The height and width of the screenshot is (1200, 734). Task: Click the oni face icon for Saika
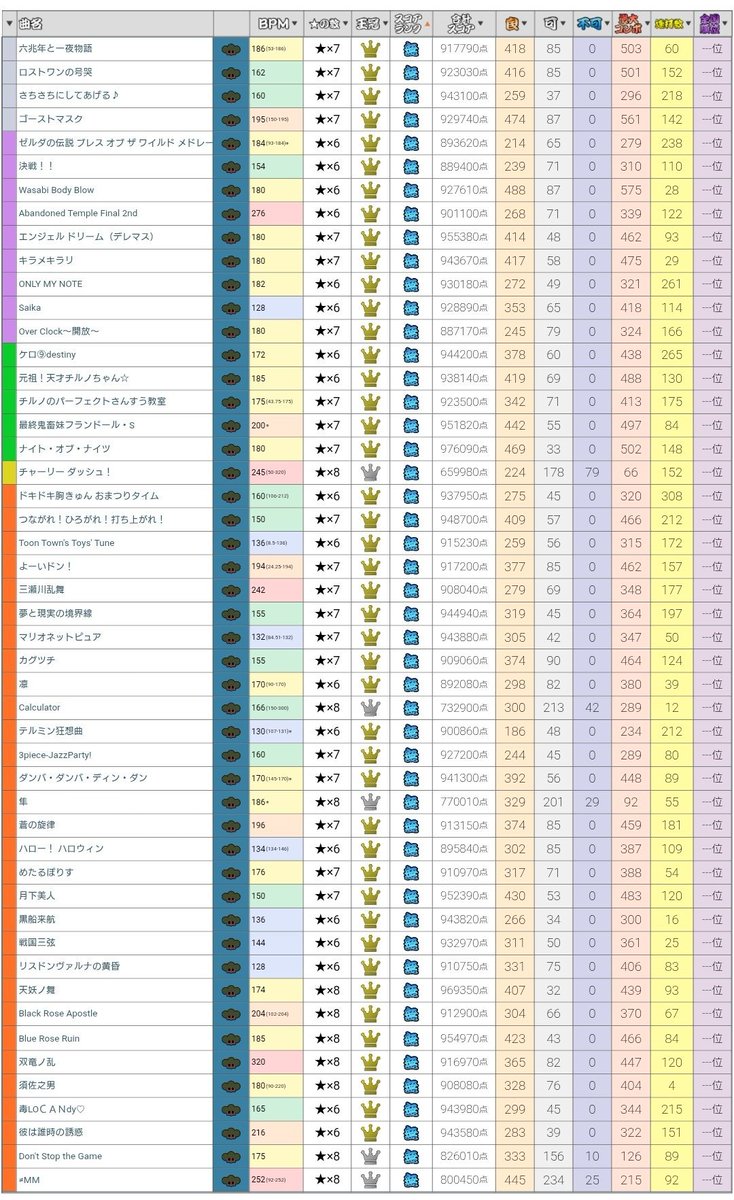(231, 307)
